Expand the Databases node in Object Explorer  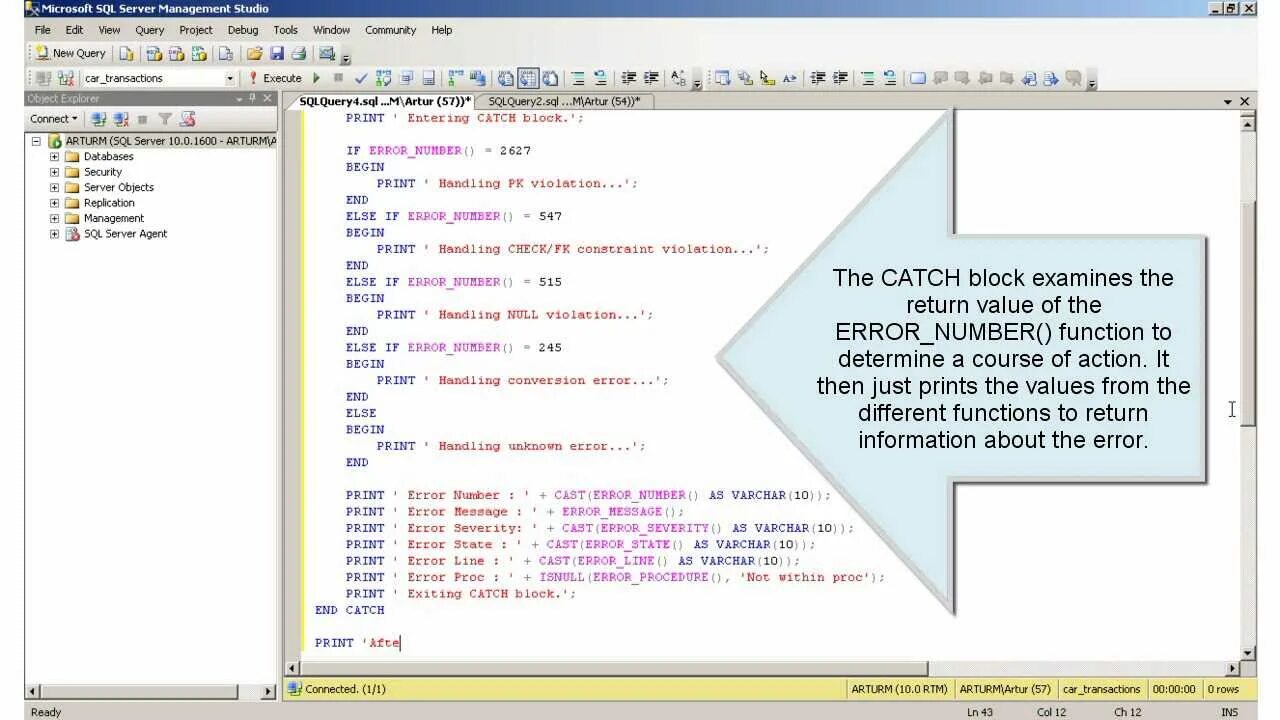[54, 156]
